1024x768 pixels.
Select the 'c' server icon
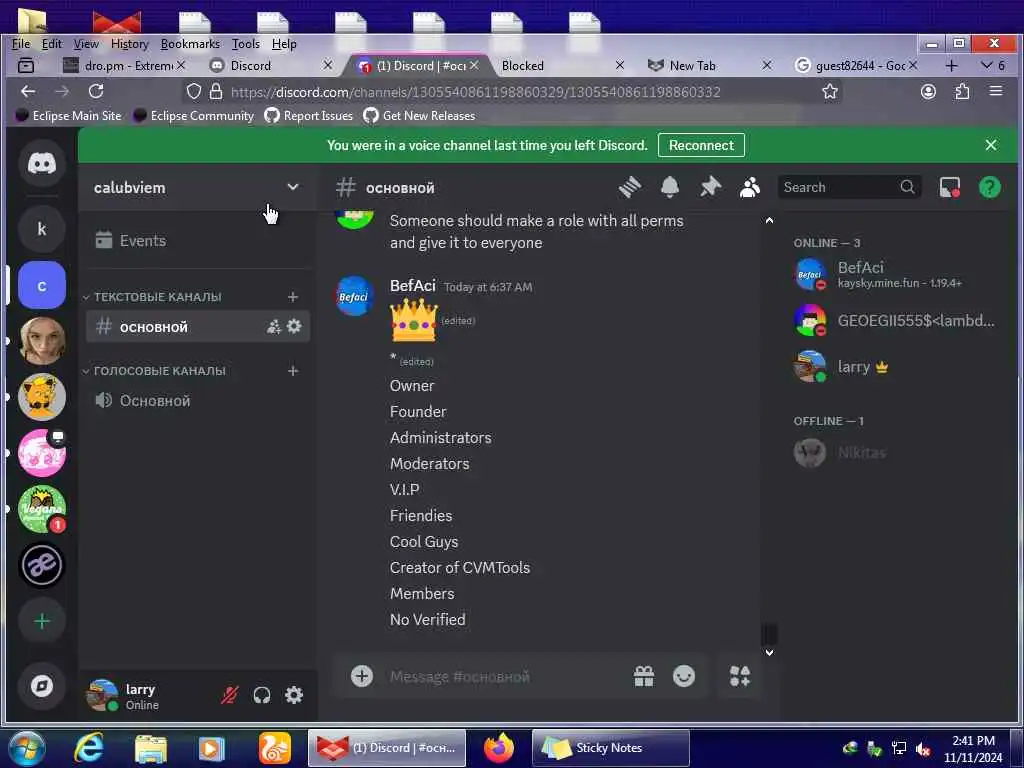[x=42, y=285]
